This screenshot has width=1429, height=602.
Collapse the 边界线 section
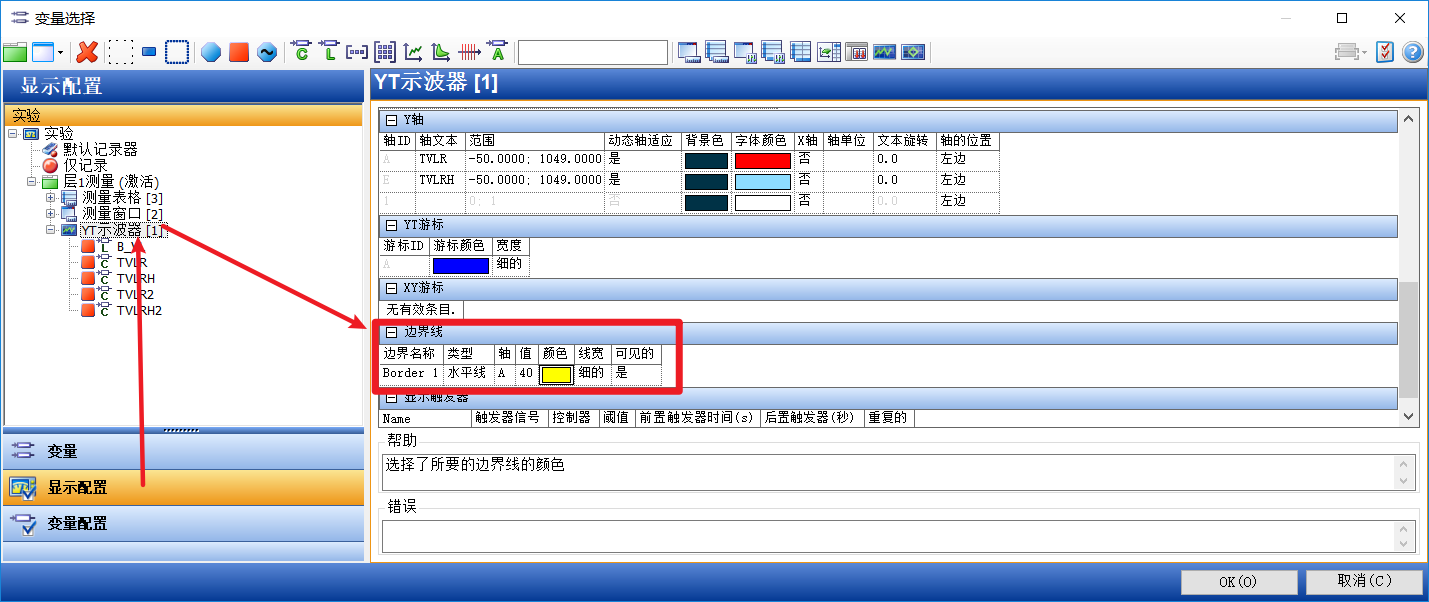tap(392, 332)
